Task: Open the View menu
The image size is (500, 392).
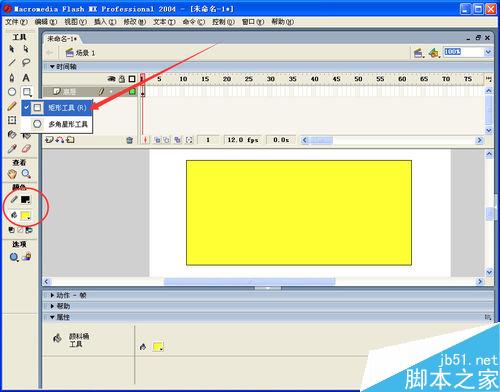Action: tap(75, 22)
